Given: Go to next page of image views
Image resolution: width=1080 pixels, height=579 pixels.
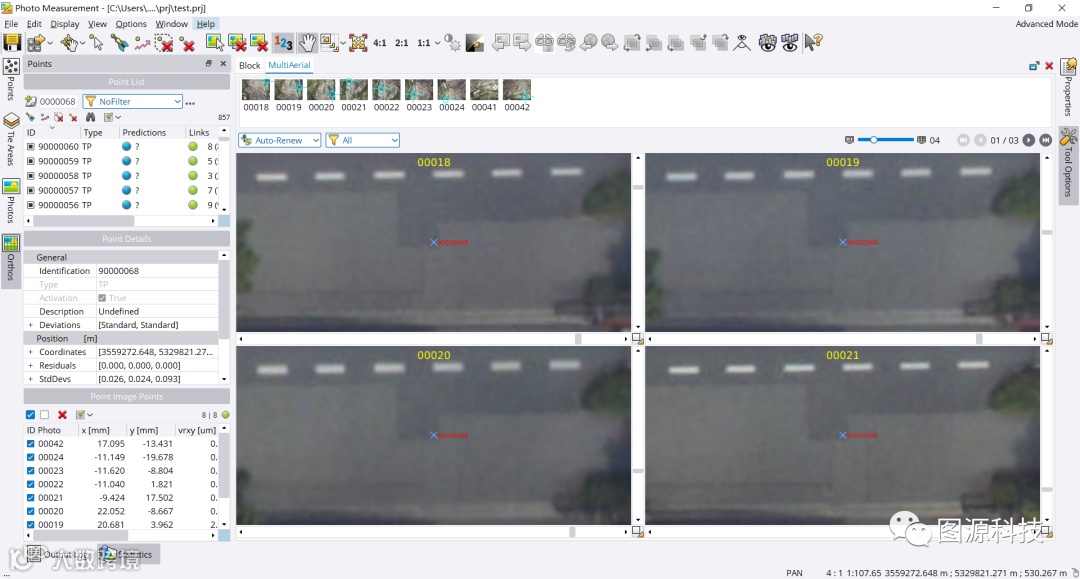Looking at the screenshot, I should coord(1028,140).
